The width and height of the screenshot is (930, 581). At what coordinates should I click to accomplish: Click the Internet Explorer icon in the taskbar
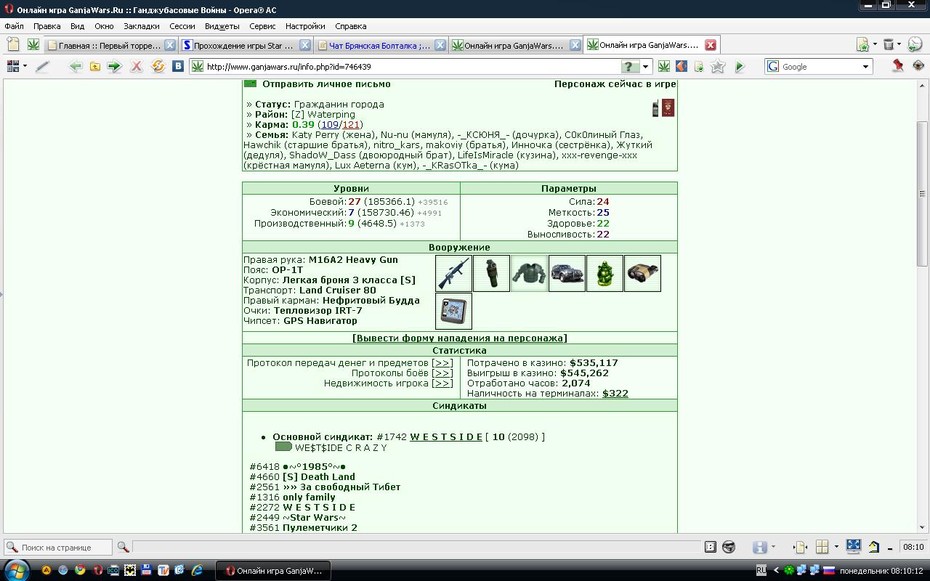197,571
